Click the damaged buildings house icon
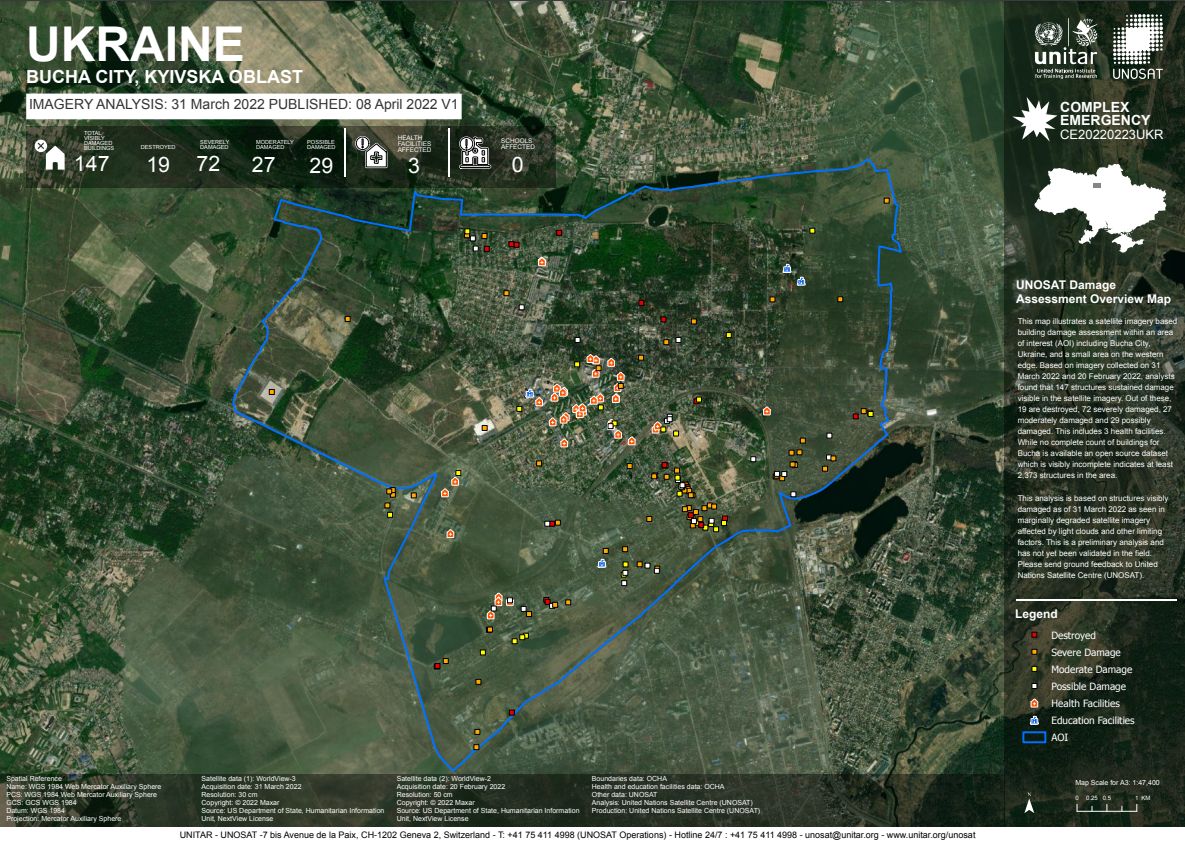 [54, 157]
